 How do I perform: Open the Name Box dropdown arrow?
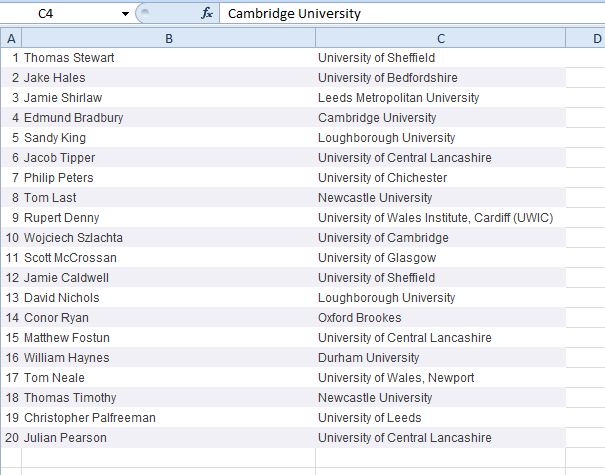(x=125, y=14)
